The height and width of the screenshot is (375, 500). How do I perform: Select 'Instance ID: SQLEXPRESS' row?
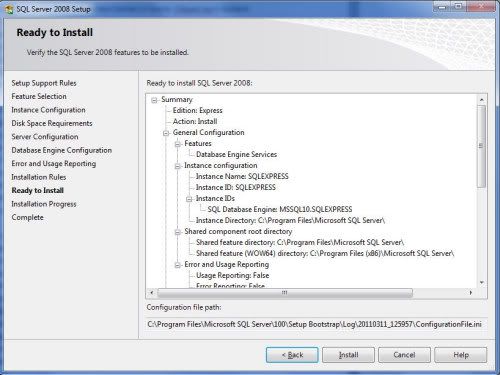click(236, 187)
